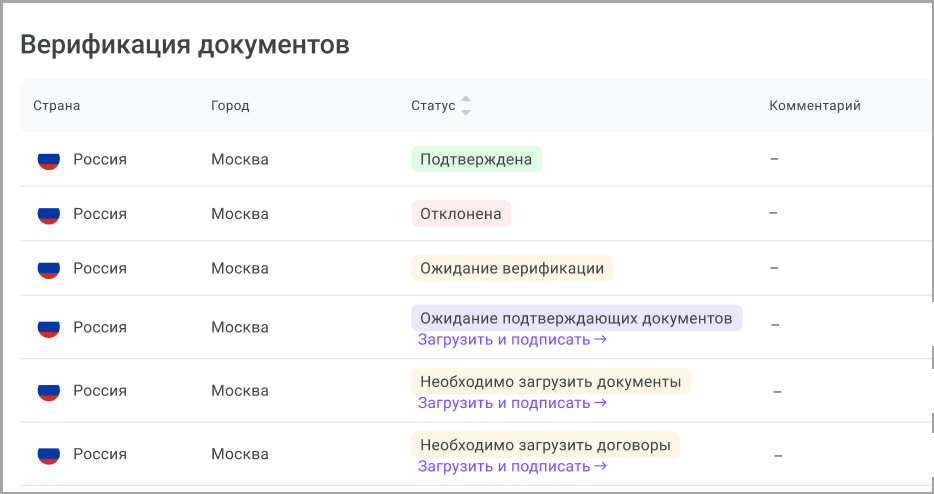The width and height of the screenshot is (934, 494).
Task: Click the Верификация документов page heading
Action: tap(185, 45)
